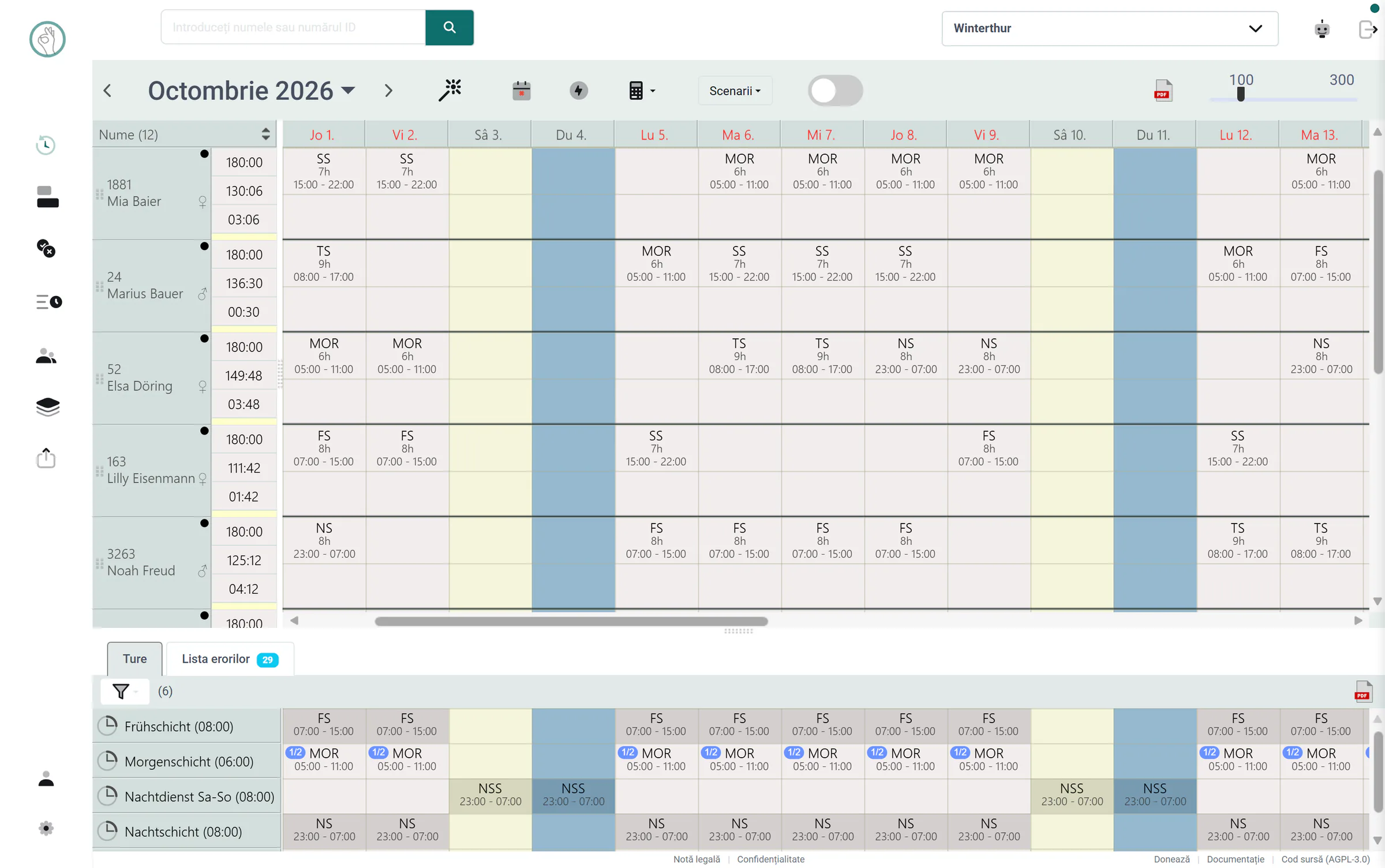Go to the previous month
The width and height of the screenshot is (1385, 868).
click(x=107, y=91)
